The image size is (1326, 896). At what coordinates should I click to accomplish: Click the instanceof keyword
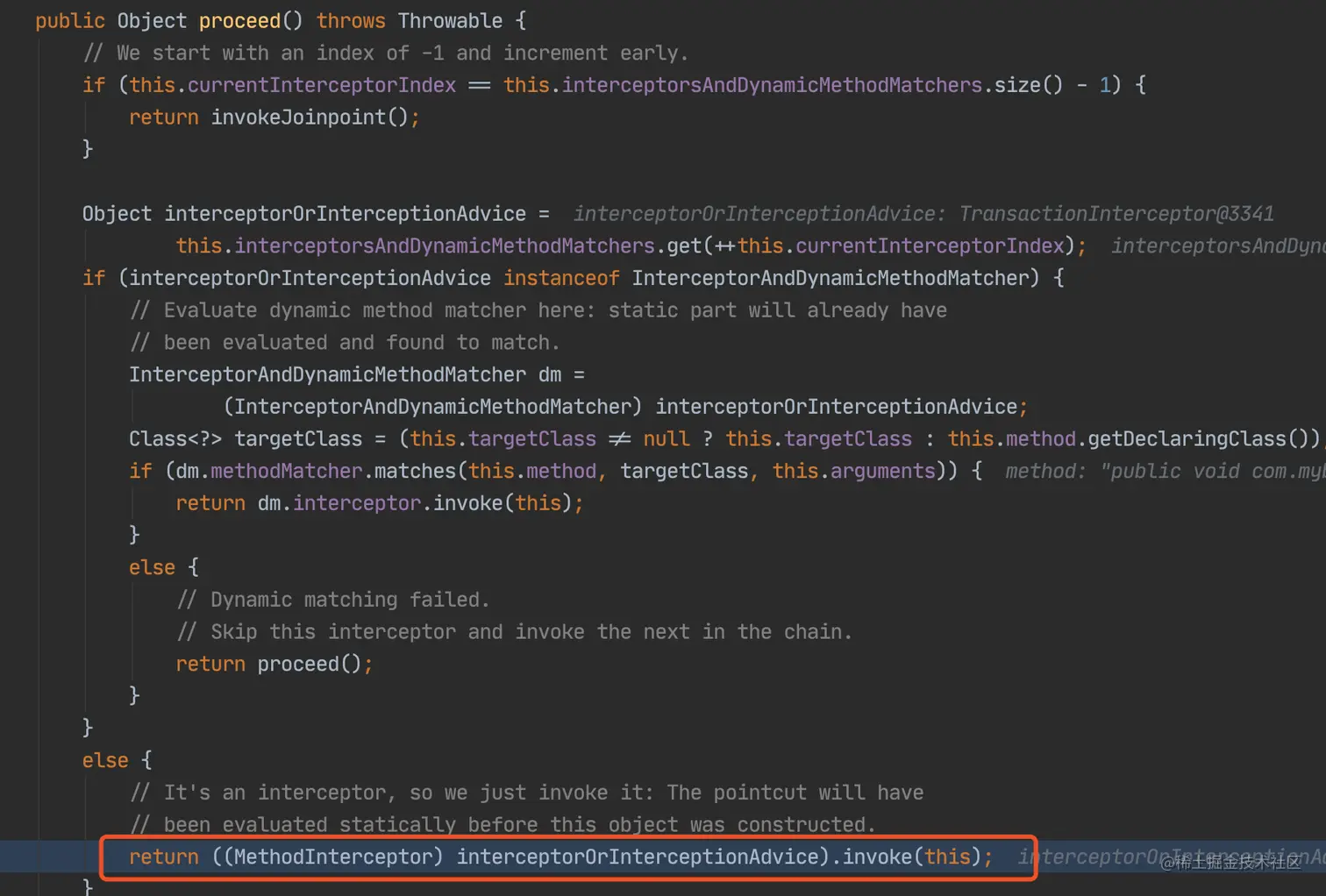(x=561, y=278)
